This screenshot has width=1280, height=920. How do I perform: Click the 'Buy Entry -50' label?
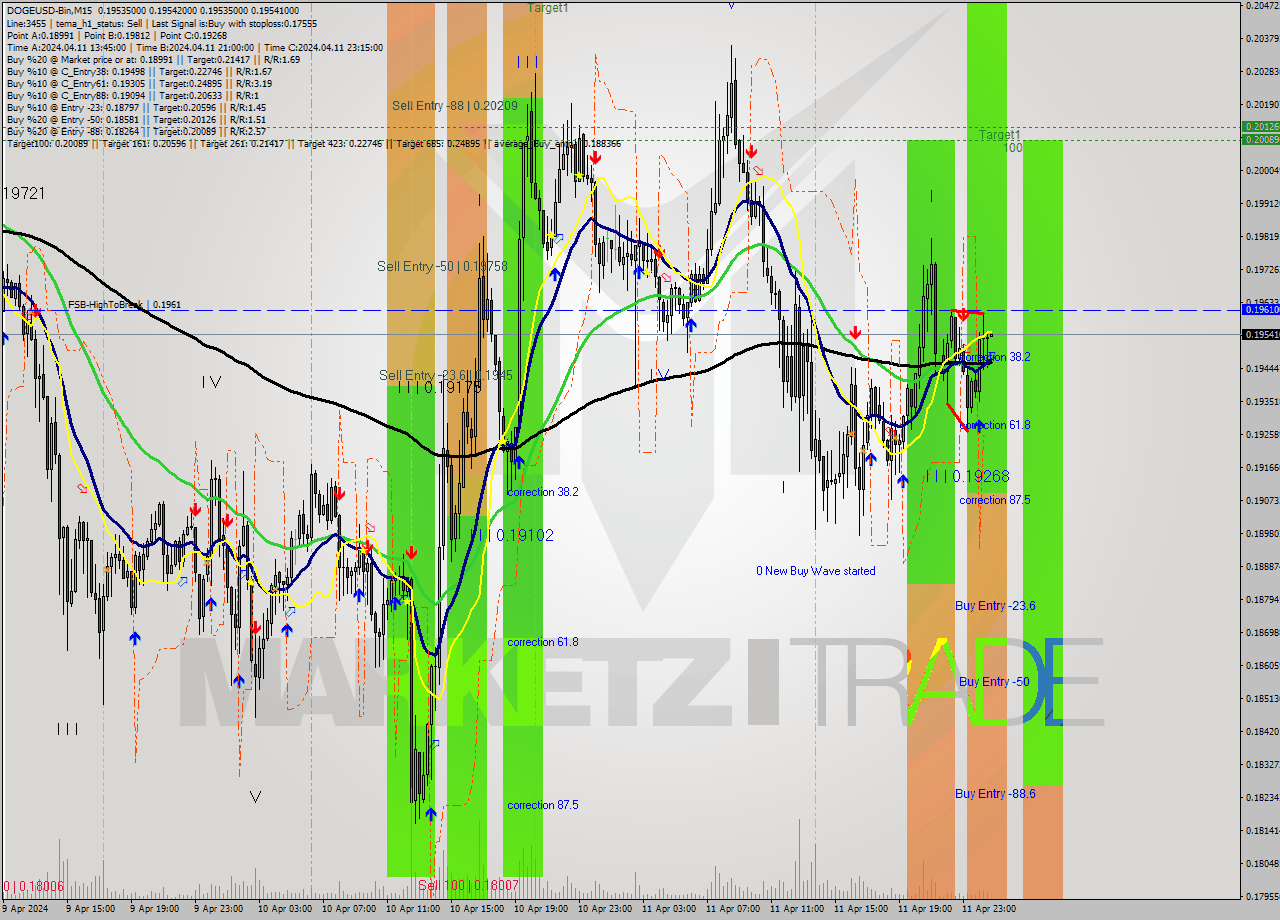pos(994,682)
